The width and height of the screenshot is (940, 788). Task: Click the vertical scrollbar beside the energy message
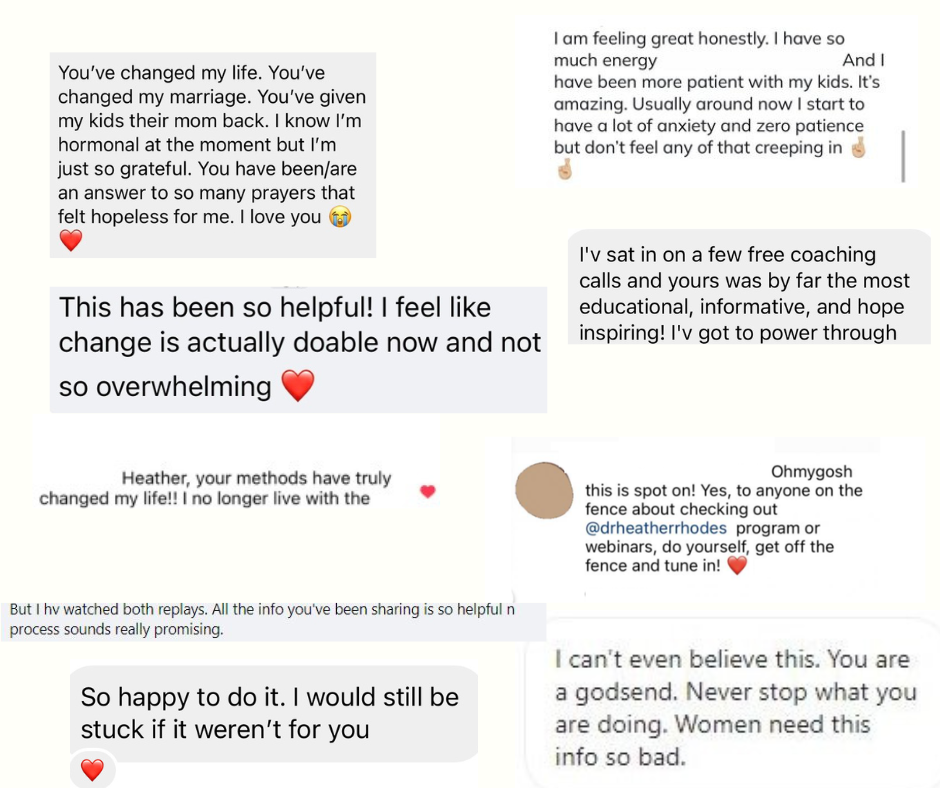coord(903,156)
